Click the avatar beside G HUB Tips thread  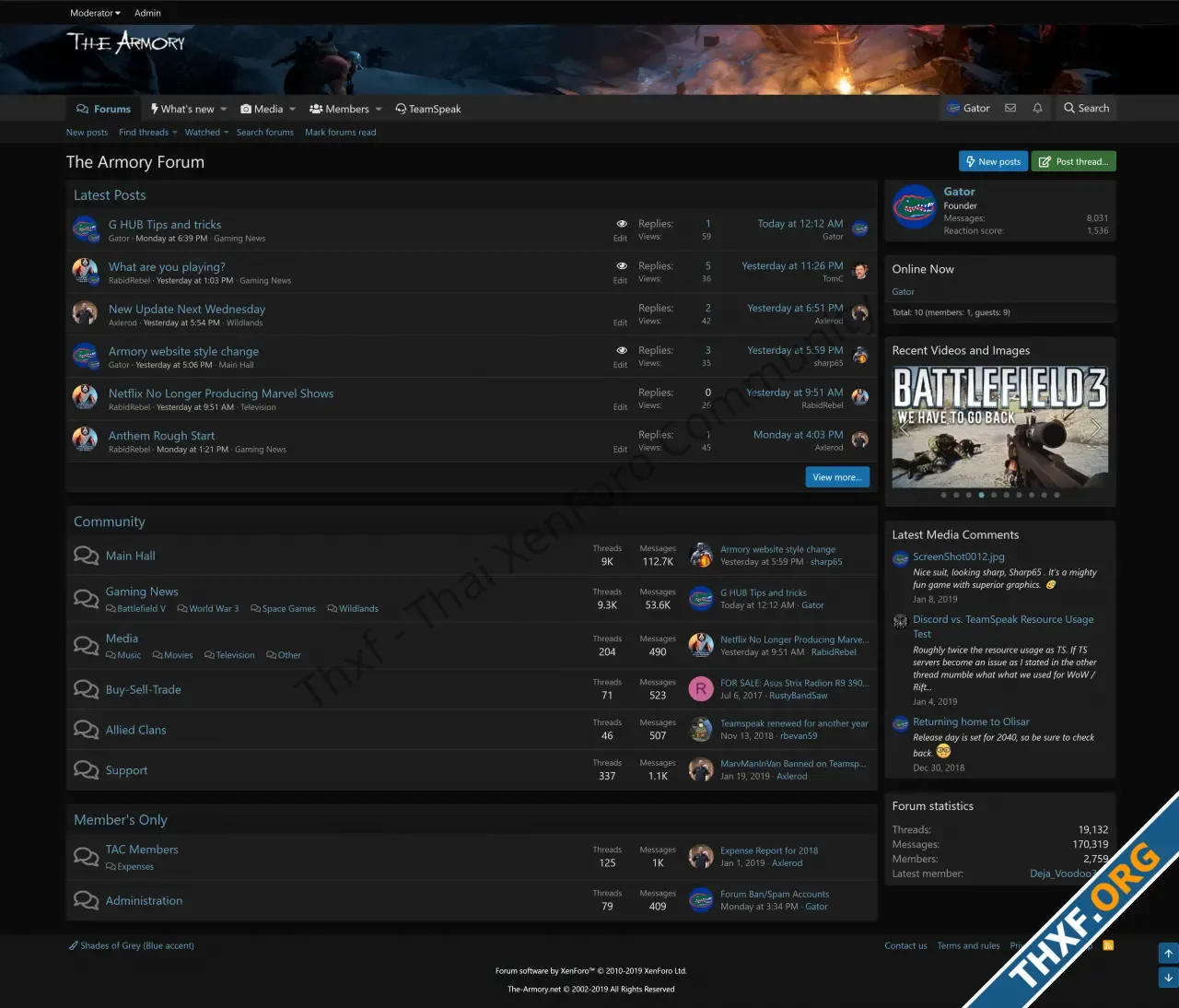tap(85, 229)
